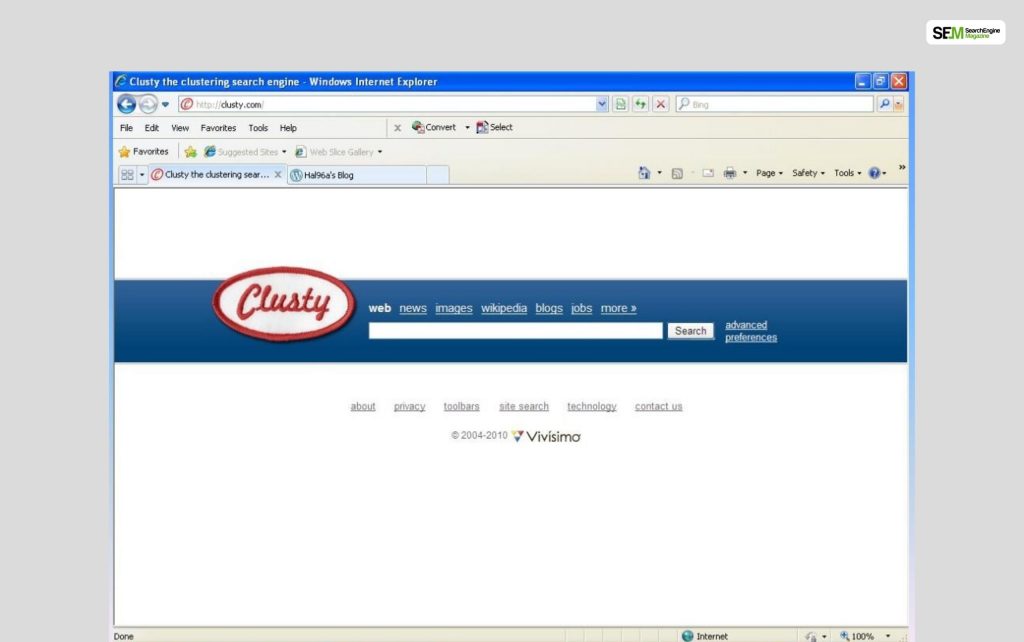Switch to the Hal96a's Blog tab

[x=357, y=175]
